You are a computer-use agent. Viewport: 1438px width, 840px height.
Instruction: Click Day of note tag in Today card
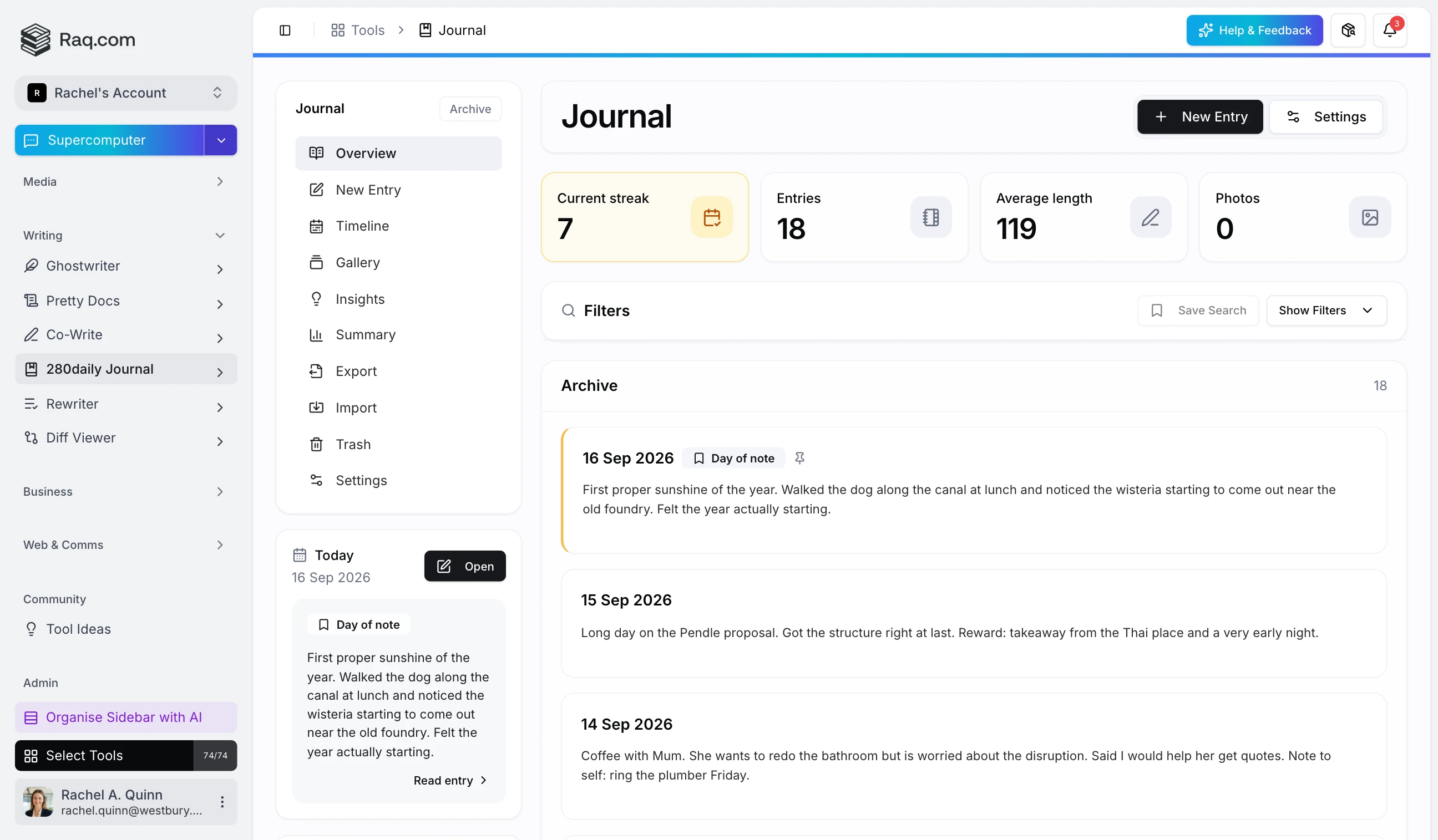pyautogui.click(x=359, y=625)
